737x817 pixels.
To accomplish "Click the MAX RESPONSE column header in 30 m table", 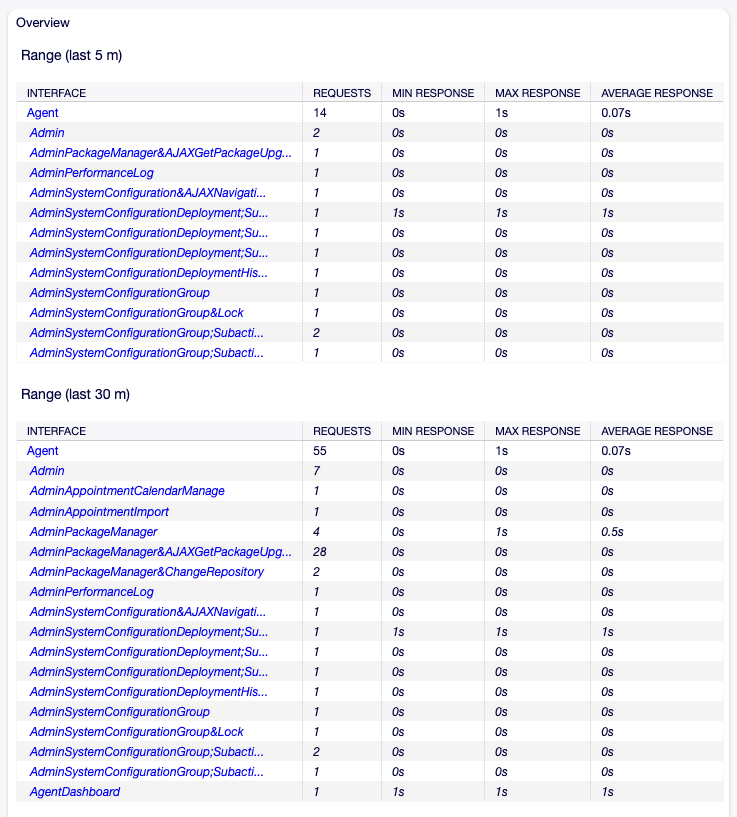I will [x=536, y=430].
